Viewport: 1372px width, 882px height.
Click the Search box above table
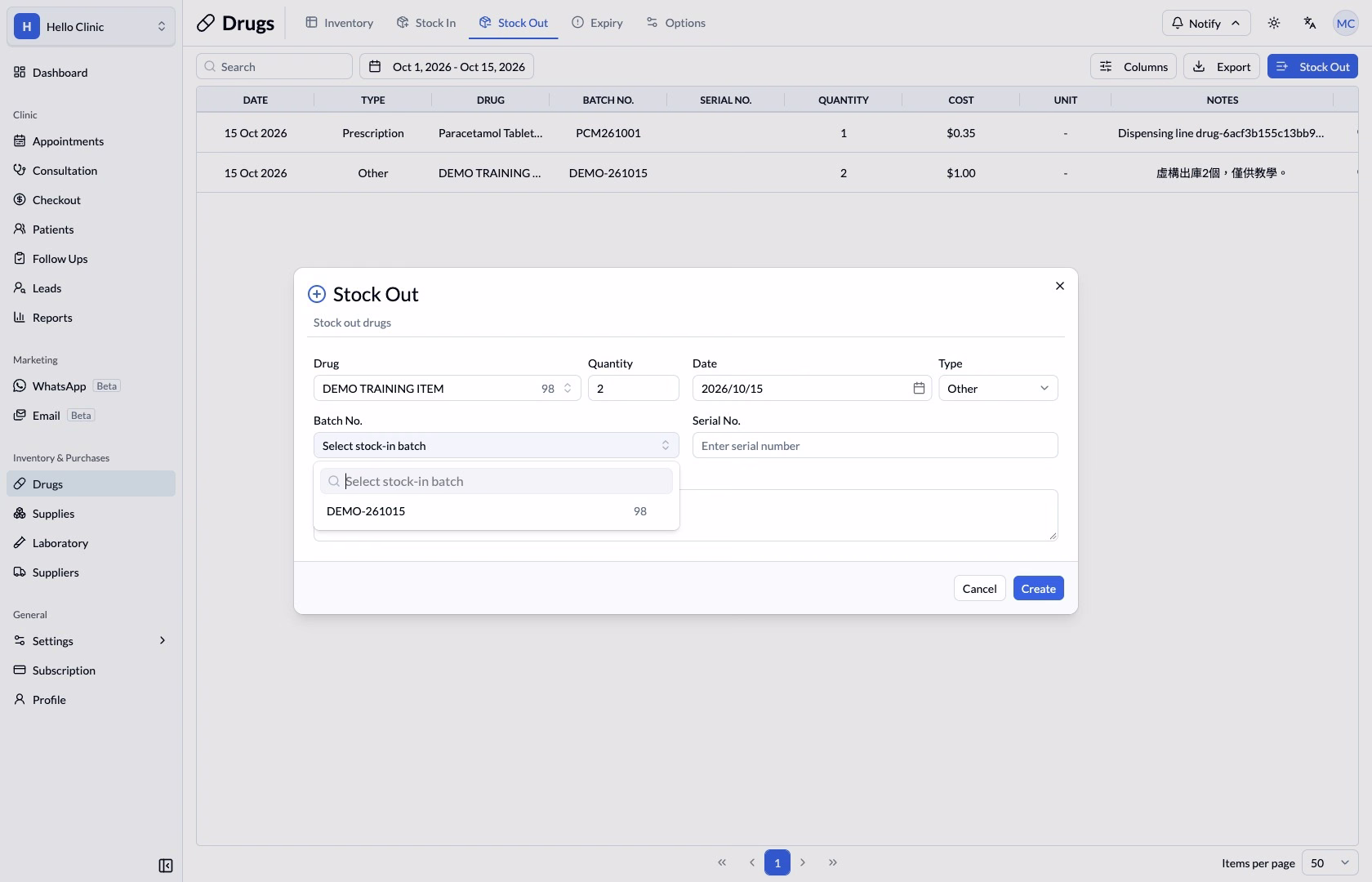[274, 66]
